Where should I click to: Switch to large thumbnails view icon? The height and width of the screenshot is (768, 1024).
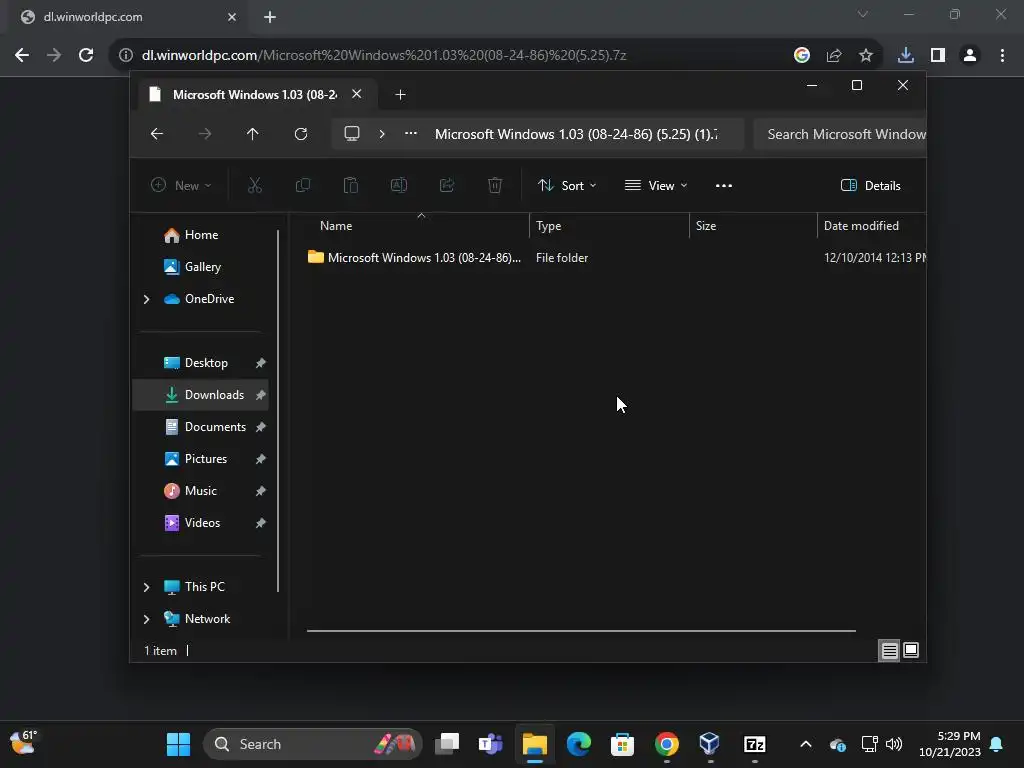coord(911,650)
